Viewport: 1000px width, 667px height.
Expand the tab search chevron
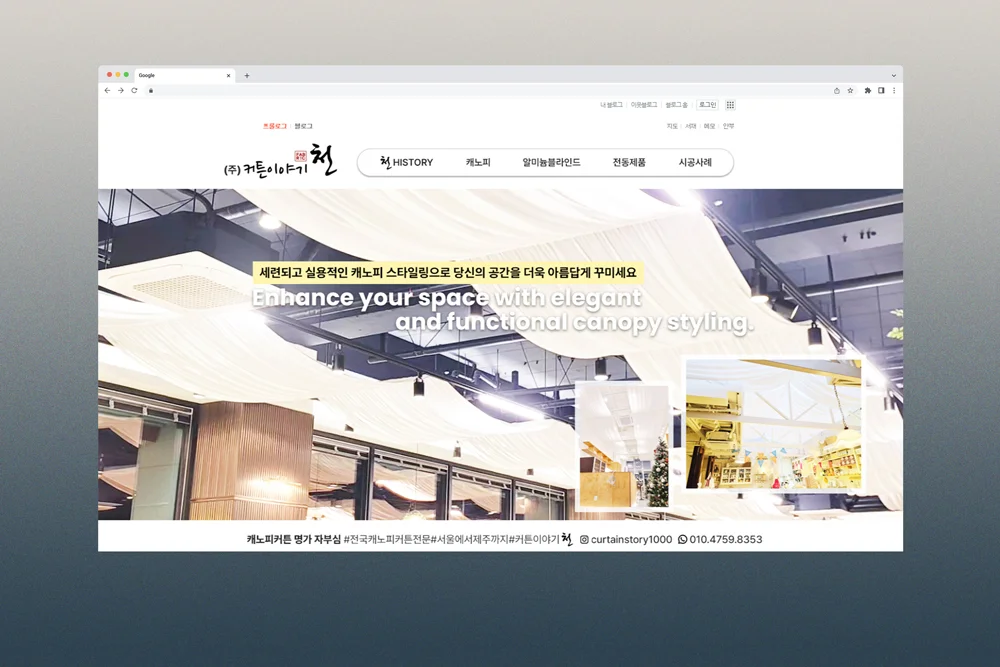(x=893, y=75)
